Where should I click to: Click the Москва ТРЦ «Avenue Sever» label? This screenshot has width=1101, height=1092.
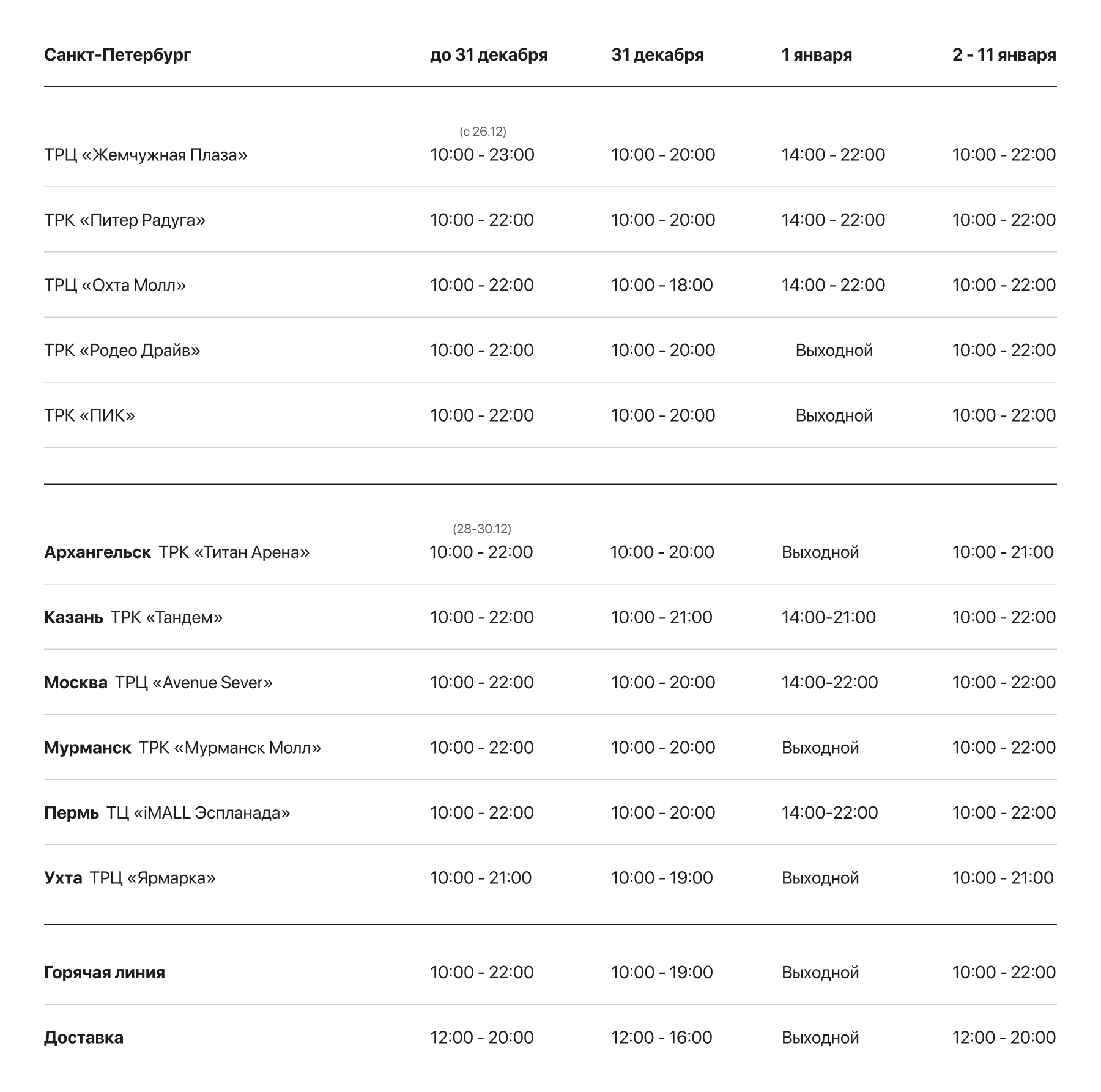pyautogui.click(x=158, y=683)
